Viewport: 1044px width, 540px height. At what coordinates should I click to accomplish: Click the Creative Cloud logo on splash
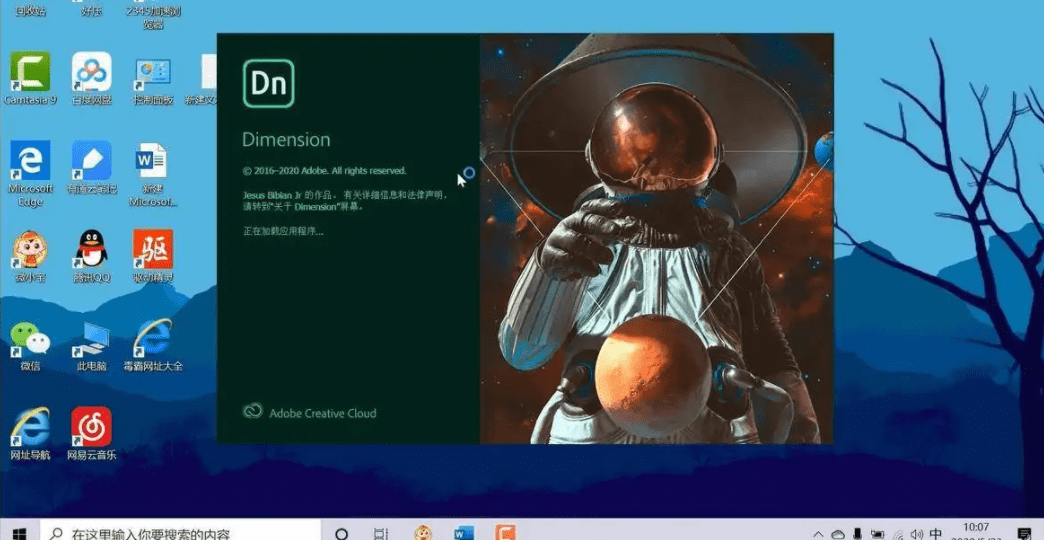coord(253,411)
